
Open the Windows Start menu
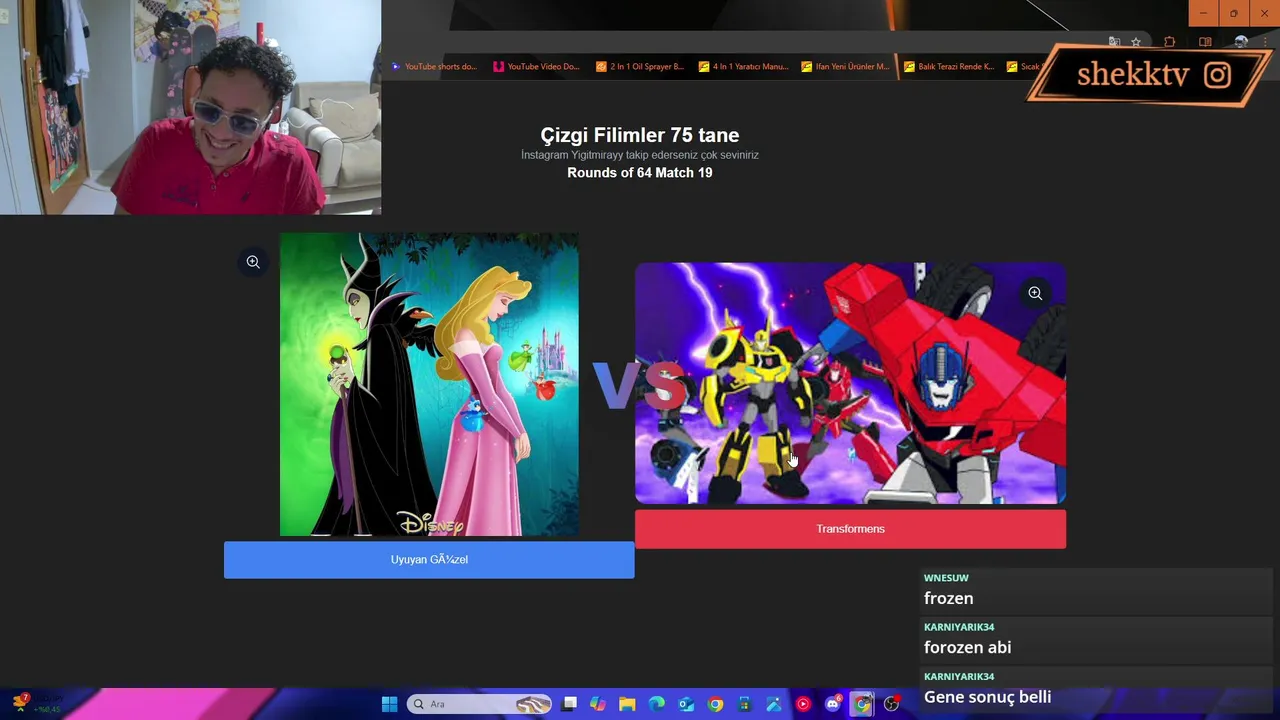click(x=389, y=704)
